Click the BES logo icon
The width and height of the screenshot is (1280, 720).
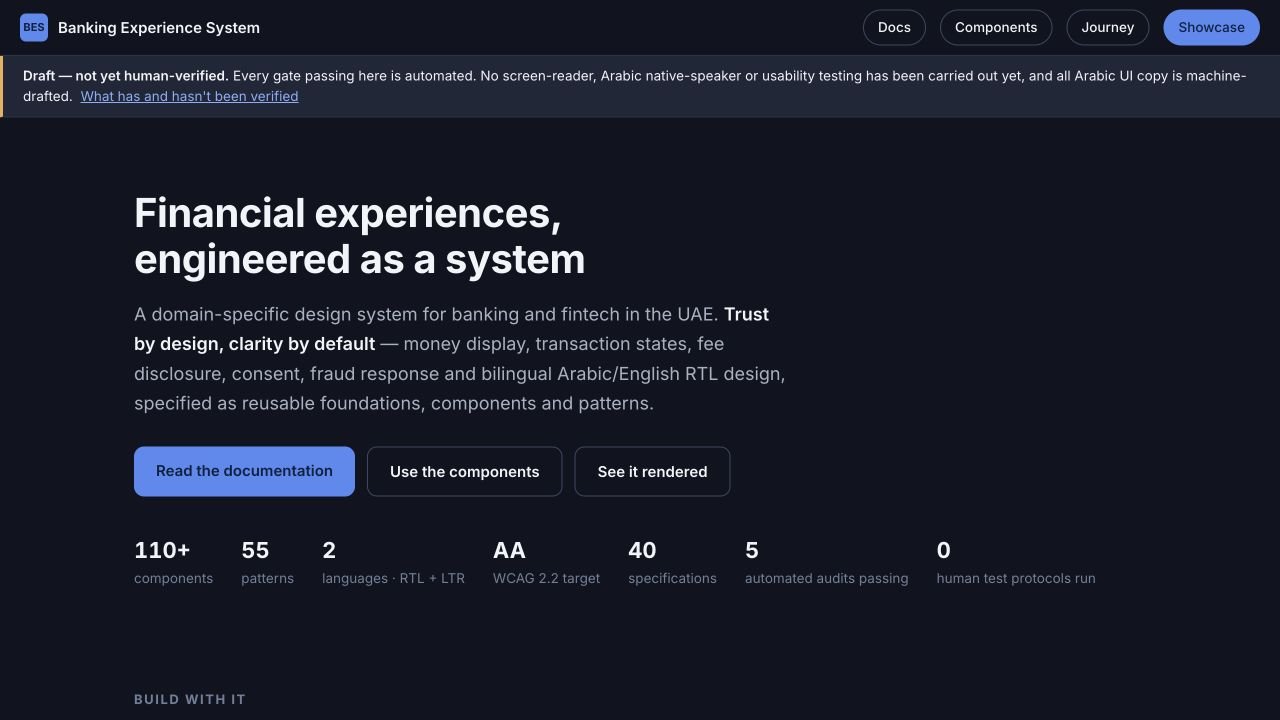tap(34, 28)
